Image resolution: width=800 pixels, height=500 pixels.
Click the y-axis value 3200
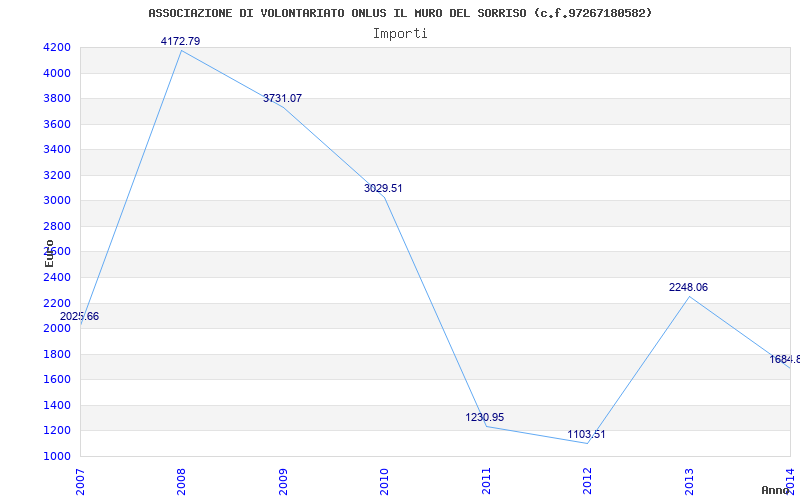tap(57, 176)
